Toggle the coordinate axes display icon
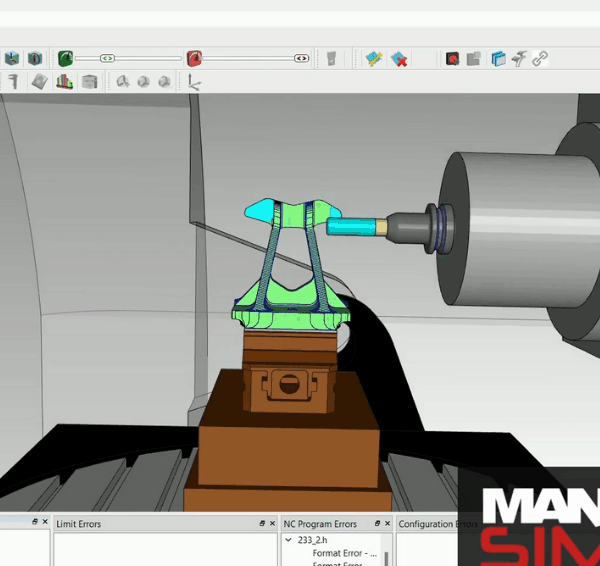Viewport: 600px width, 566px height. pyautogui.click(x=194, y=82)
